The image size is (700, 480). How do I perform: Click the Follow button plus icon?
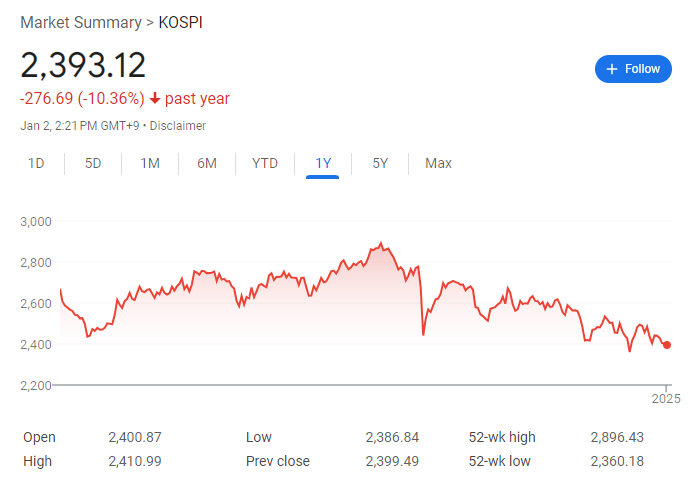tap(612, 69)
